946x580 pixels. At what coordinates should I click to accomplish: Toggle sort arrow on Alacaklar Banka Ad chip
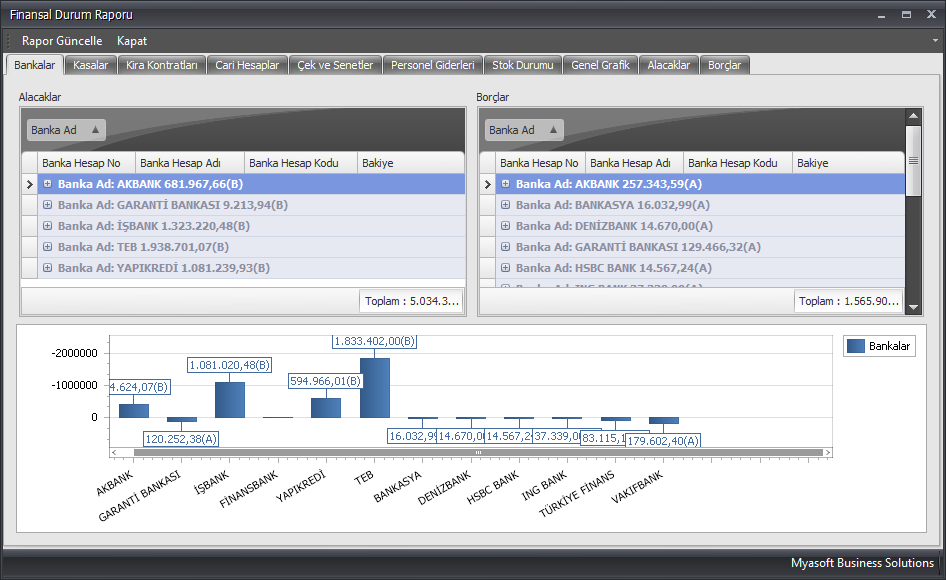click(95, 129)
